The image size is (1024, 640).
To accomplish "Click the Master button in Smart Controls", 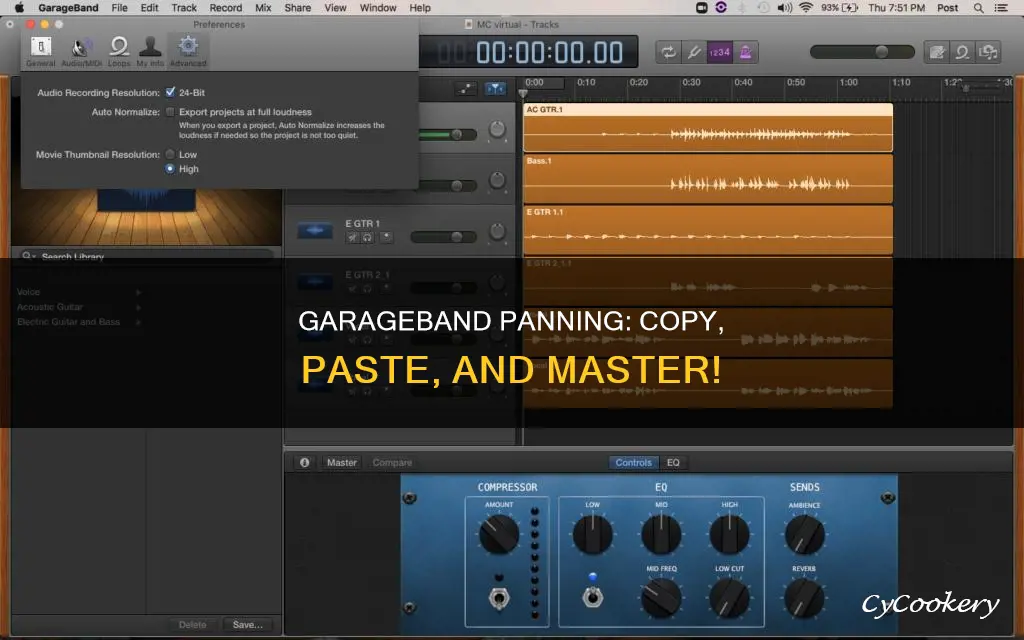I will (342, 462).
